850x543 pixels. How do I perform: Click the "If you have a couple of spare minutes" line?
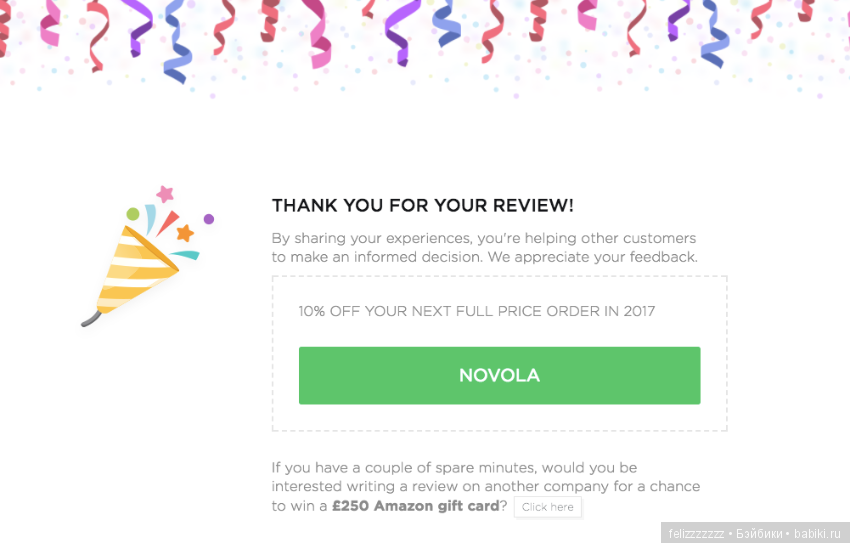454,467
